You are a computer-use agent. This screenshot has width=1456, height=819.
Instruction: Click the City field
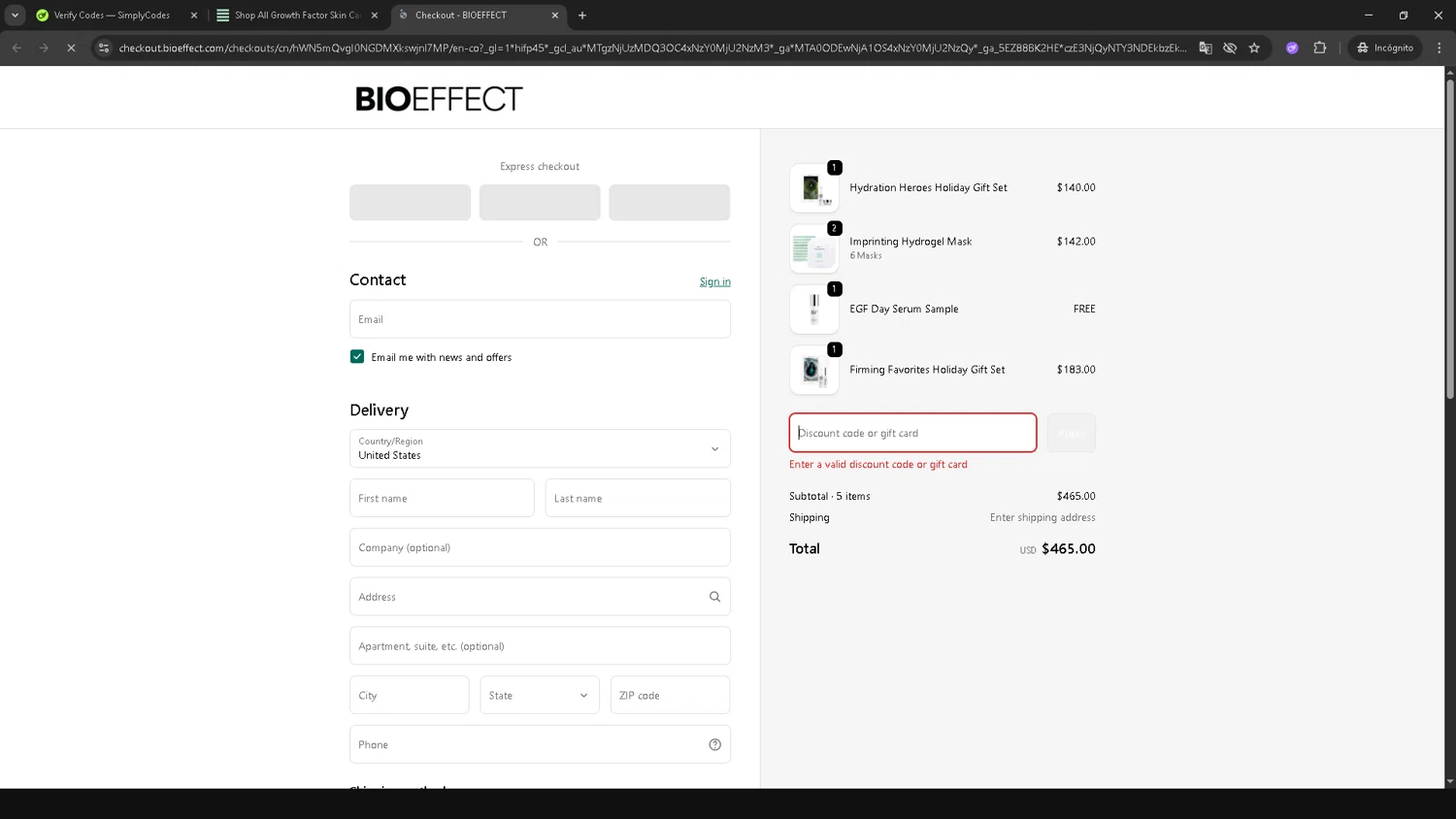[x=410, y=695]
